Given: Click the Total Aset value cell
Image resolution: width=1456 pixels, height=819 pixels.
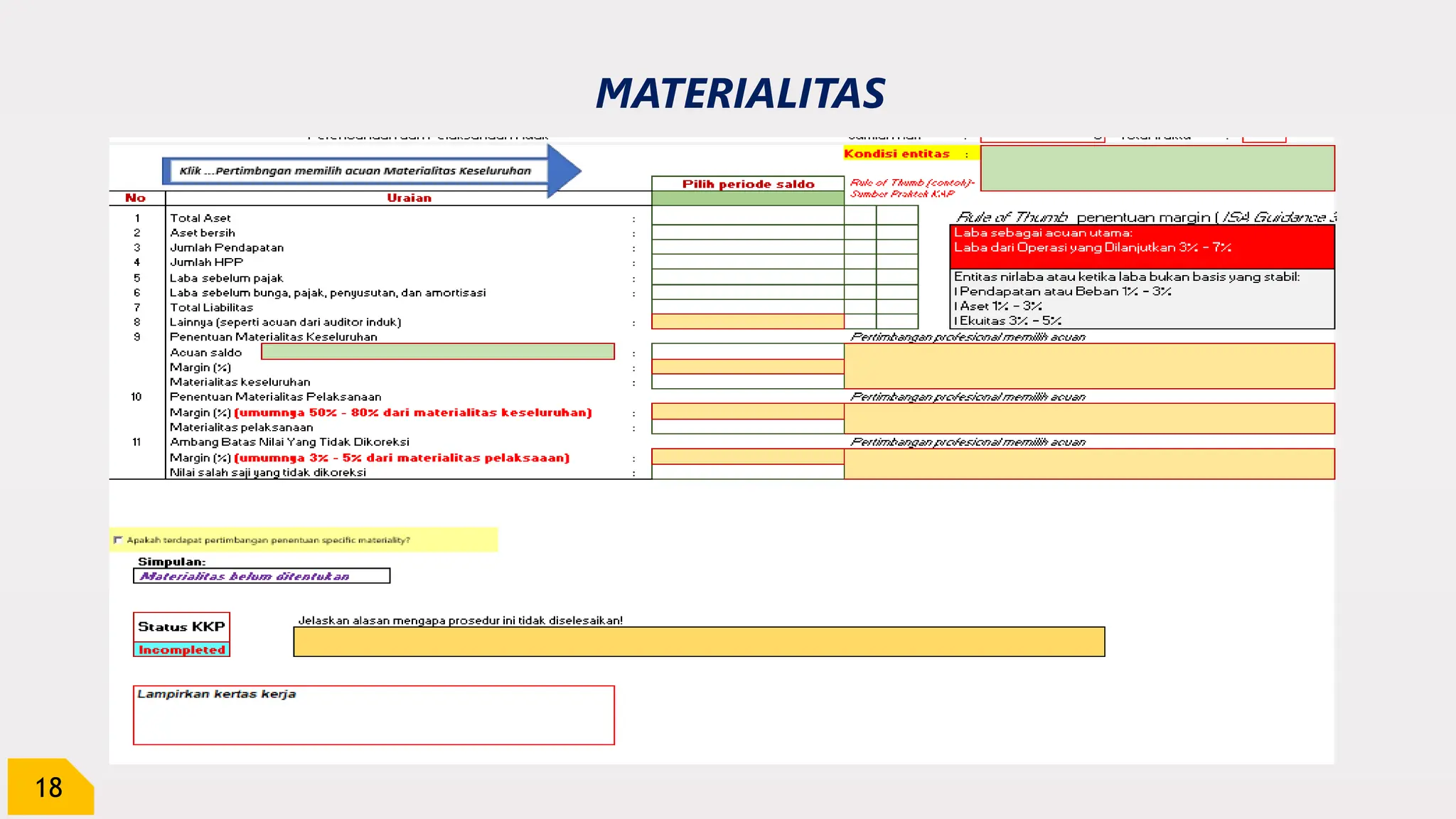Looking at the screenshot, I should click(x=747, y=215).
